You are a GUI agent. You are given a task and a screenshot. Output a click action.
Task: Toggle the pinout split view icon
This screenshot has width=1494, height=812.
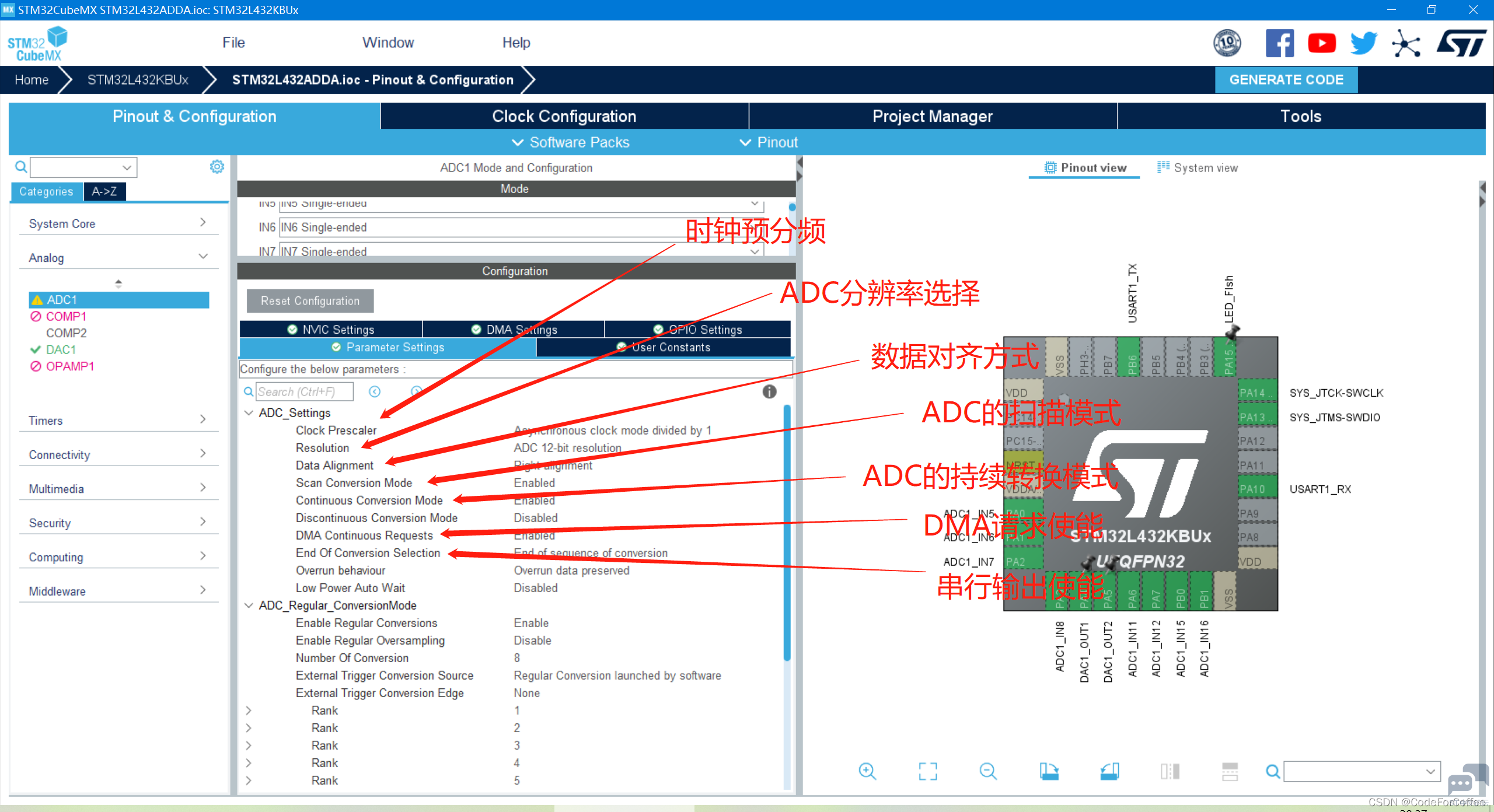1170,772
